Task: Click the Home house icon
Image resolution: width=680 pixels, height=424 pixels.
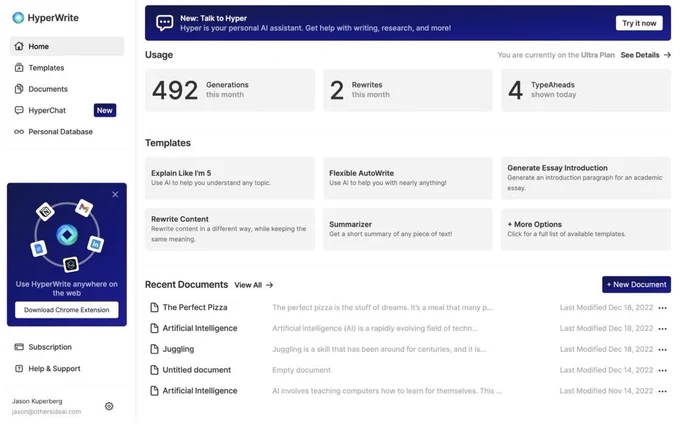Action: pos(19,46)
